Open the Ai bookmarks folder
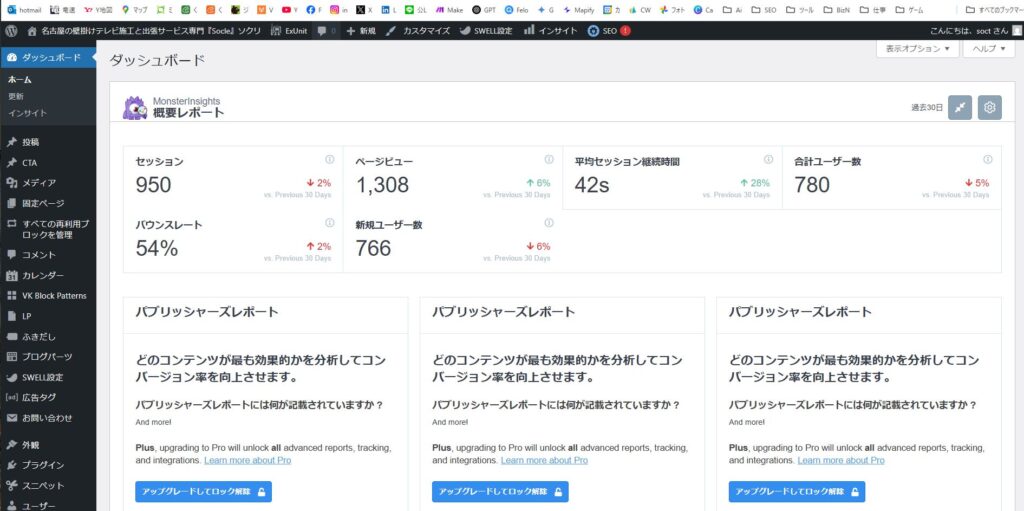Image resolution: width=1024 pixels, height=511 pixels. [733, 10]
